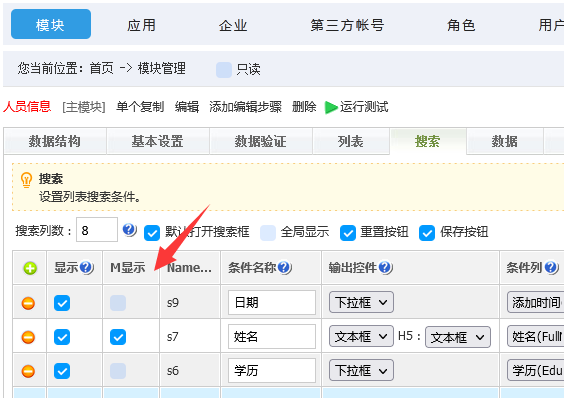
Task: Click the 删除 link
Action: [304, 107]
